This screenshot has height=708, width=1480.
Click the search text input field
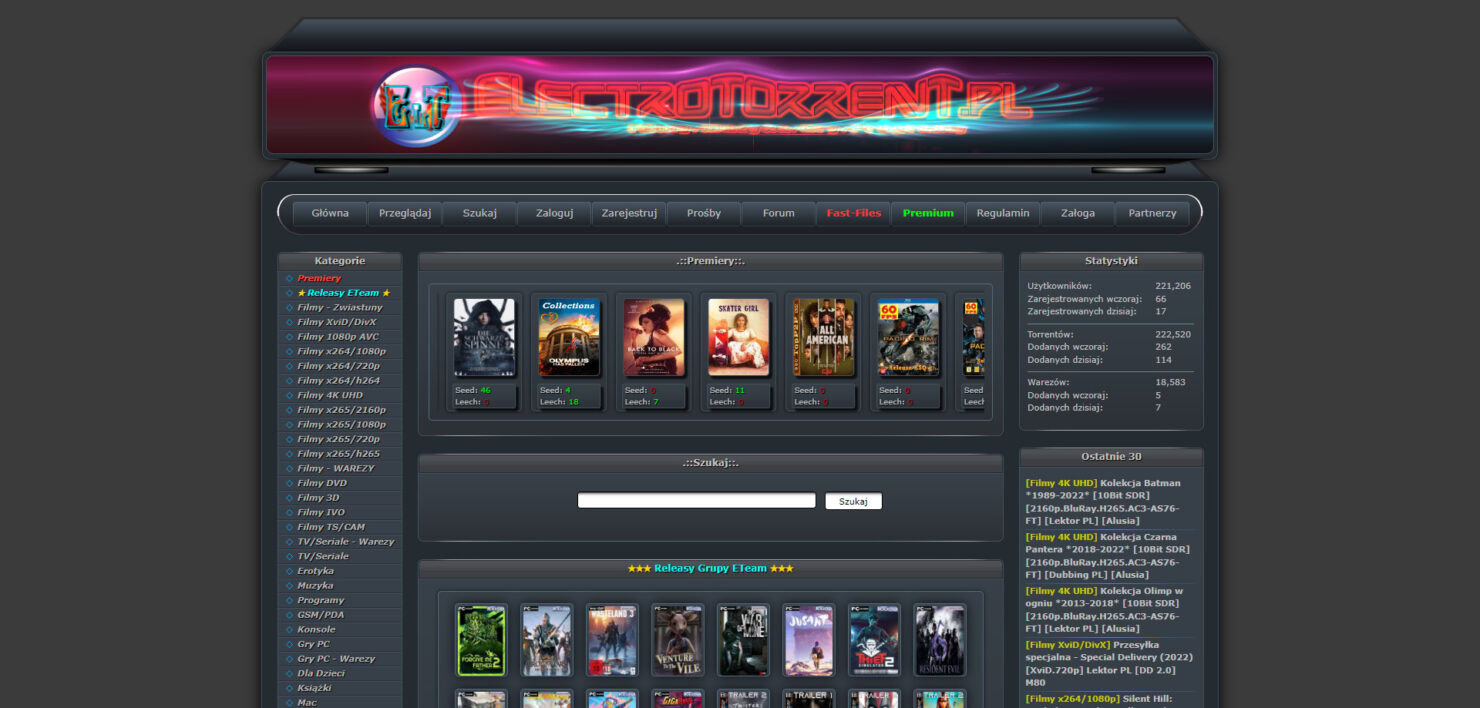pos(696,501)
